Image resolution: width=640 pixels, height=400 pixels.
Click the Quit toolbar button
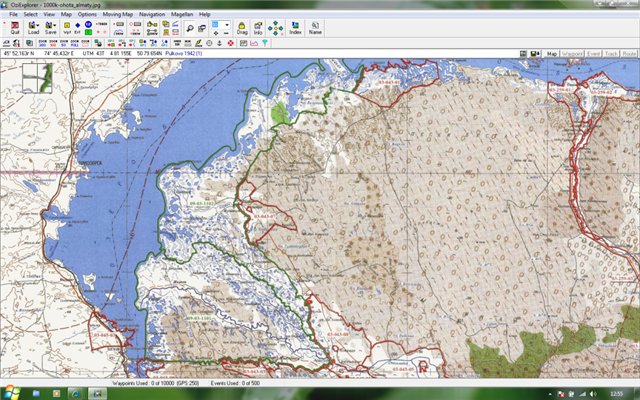(x=15, y=28)
